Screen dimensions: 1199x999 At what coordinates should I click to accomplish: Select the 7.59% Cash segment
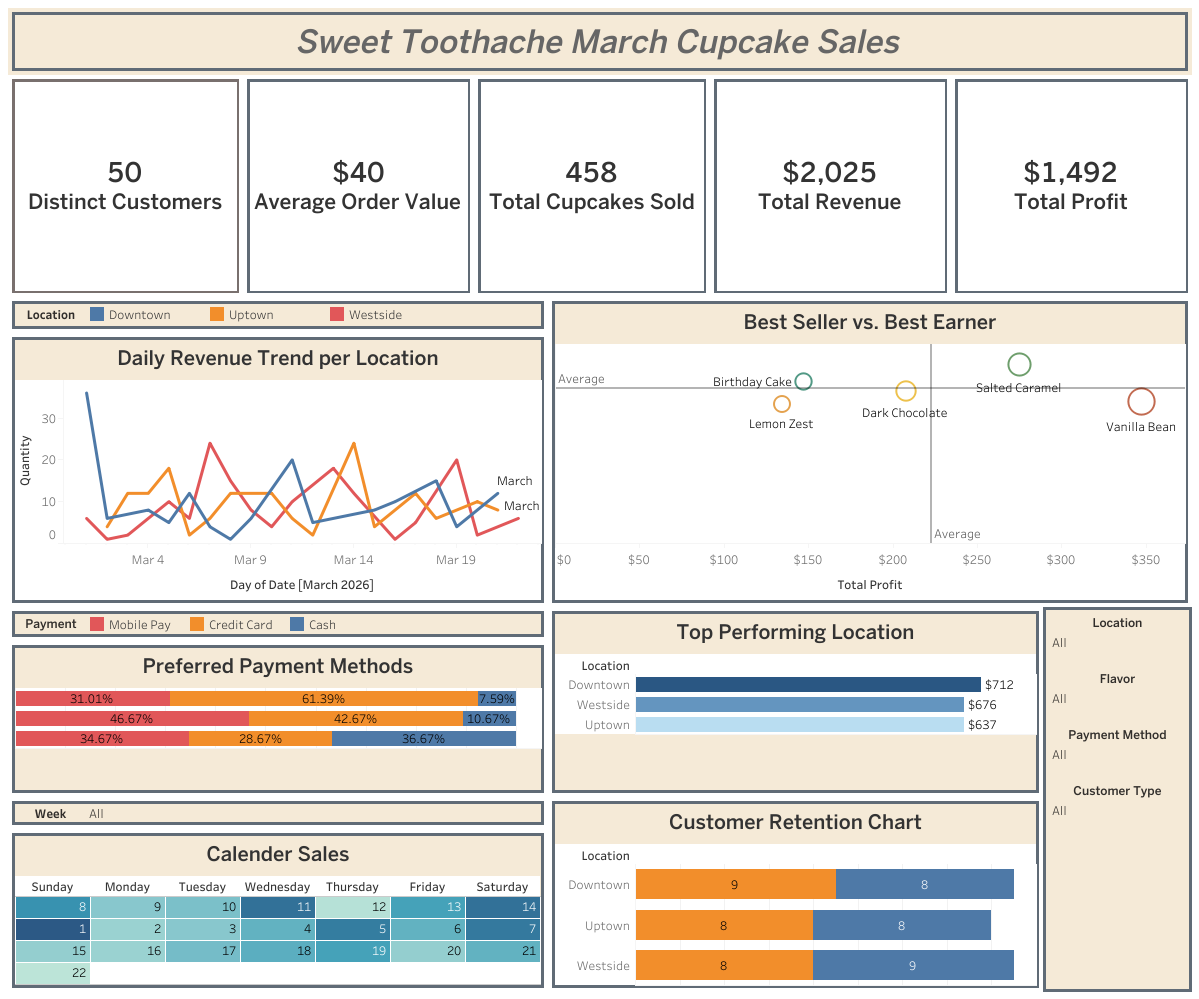[x=497, y=698]
